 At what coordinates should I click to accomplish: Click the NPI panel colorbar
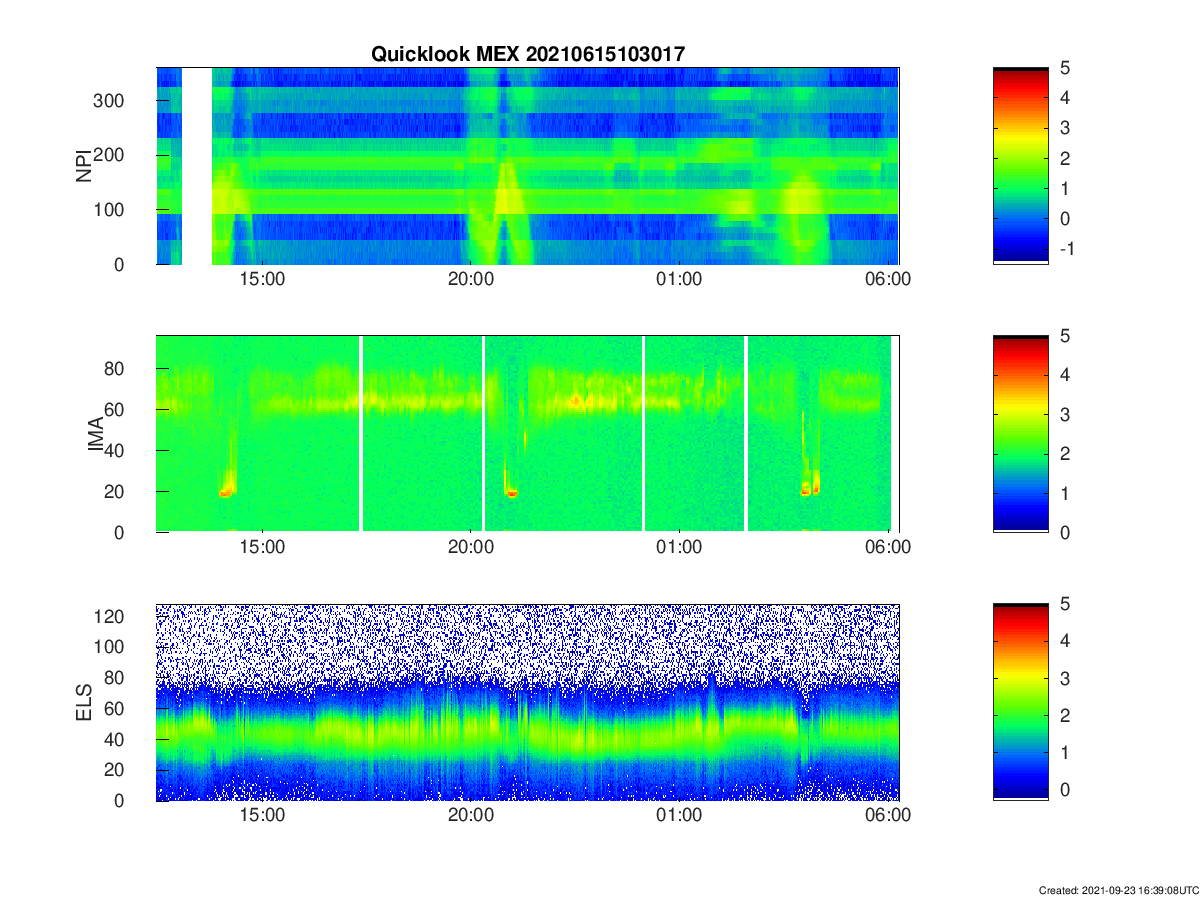coord(1020,166)
